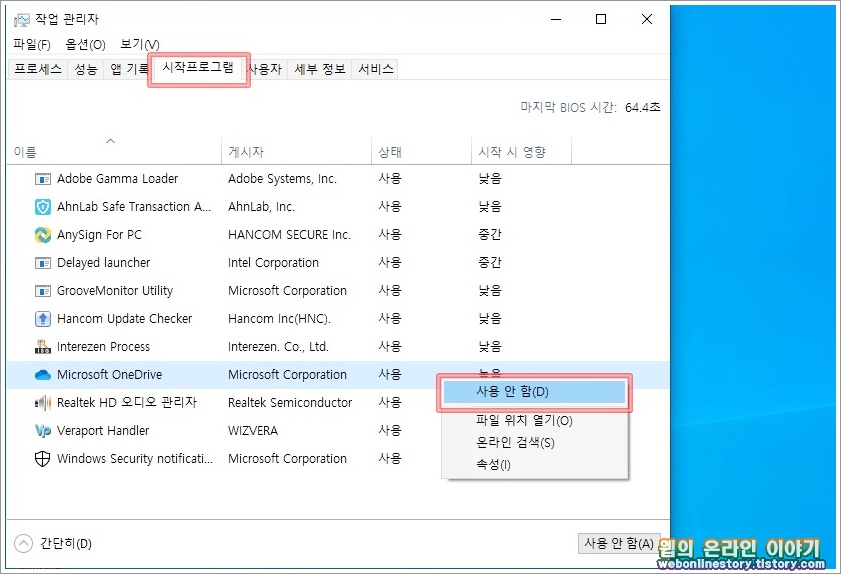Select the 시작프로그램 tab
Image resolution: width=841 pixels, height=574 pixels.
pyautogui.click(x=198, y=68)
